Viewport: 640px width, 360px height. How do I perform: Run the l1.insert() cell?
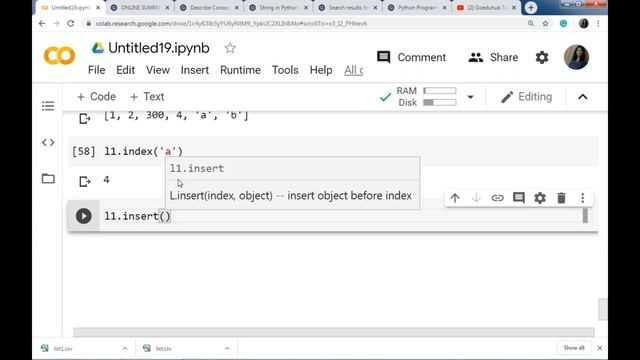[84, 216]
